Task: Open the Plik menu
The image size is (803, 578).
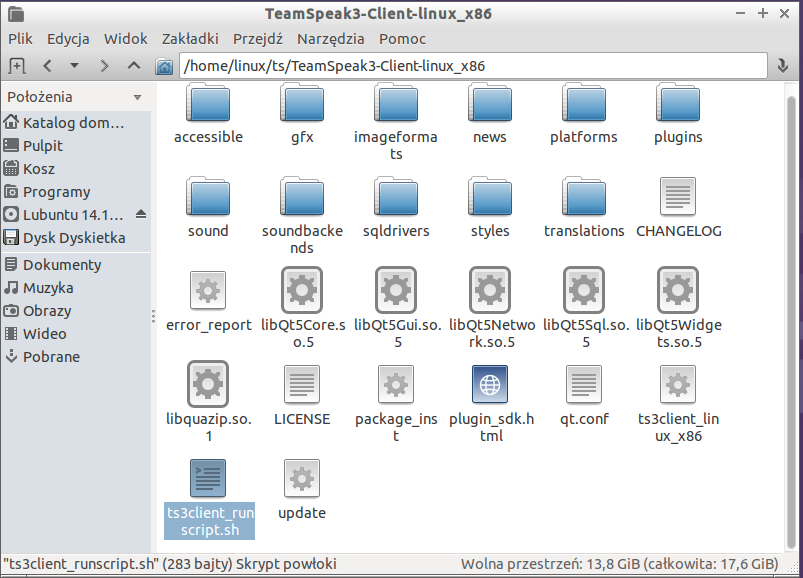Action: click(x=20, y=39)
